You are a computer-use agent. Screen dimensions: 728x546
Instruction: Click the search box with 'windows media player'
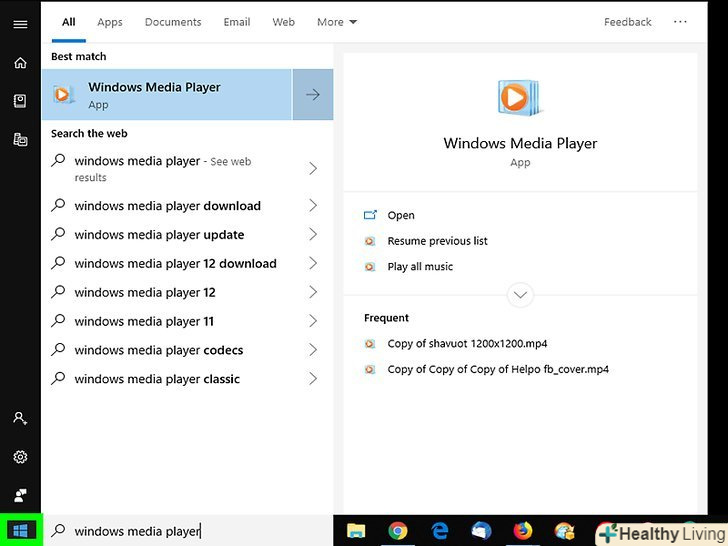tap(190, 531)
